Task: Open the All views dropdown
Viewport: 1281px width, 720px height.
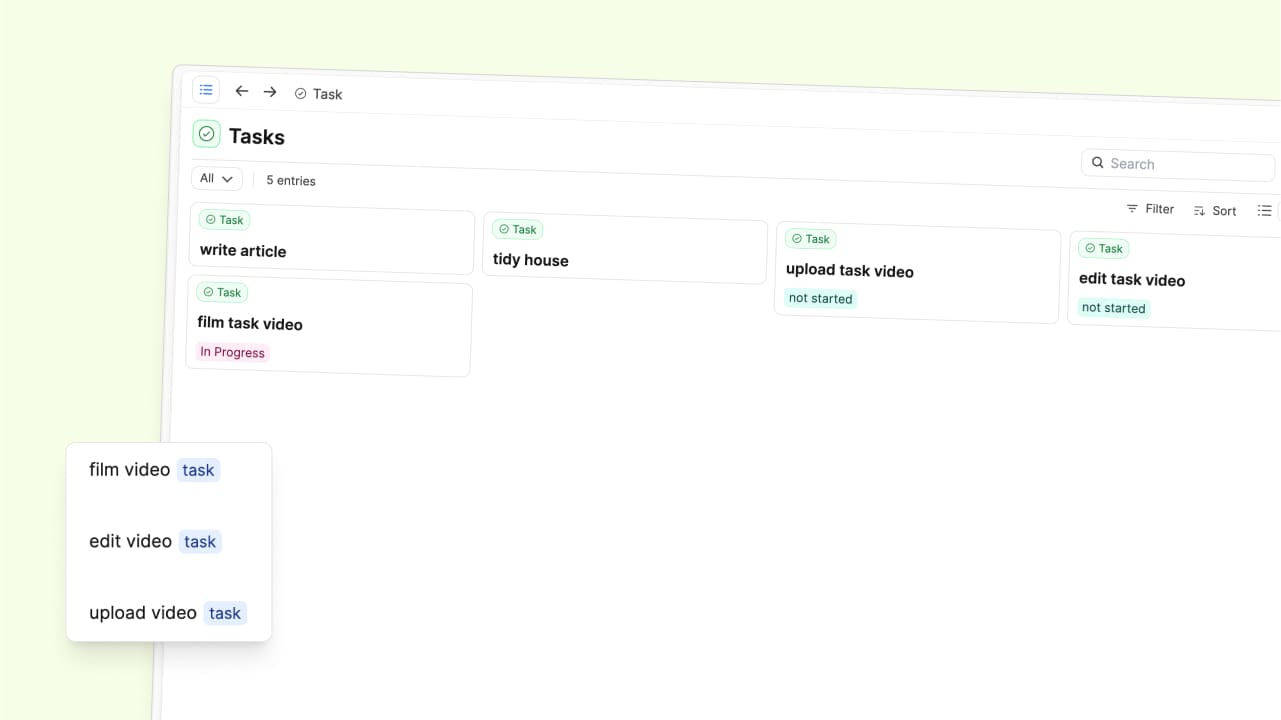Action: point(216,179)
